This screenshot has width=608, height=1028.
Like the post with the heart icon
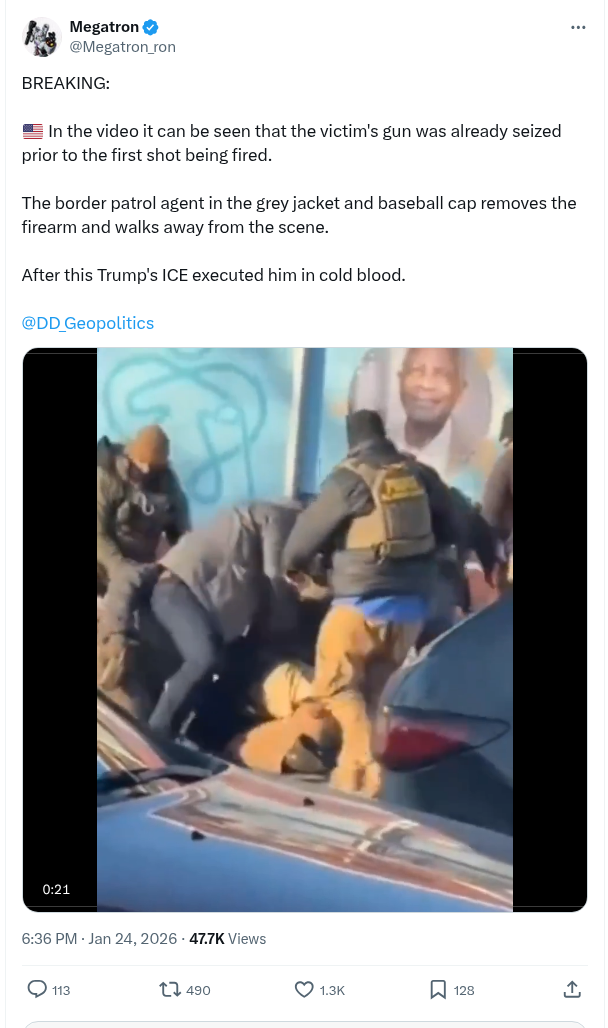(x=304, y=989)
